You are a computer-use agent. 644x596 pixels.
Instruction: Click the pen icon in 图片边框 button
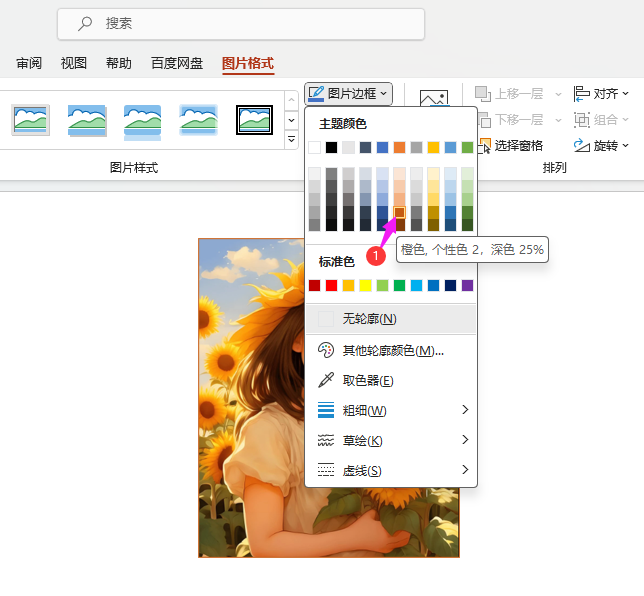coord(316,94)
